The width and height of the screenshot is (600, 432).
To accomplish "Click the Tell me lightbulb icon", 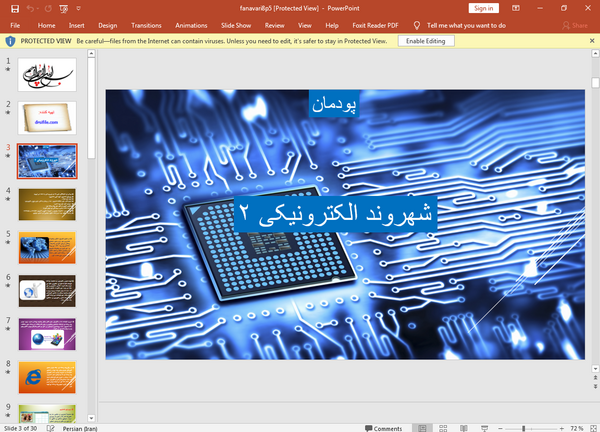I will click(x=417, y=26).
